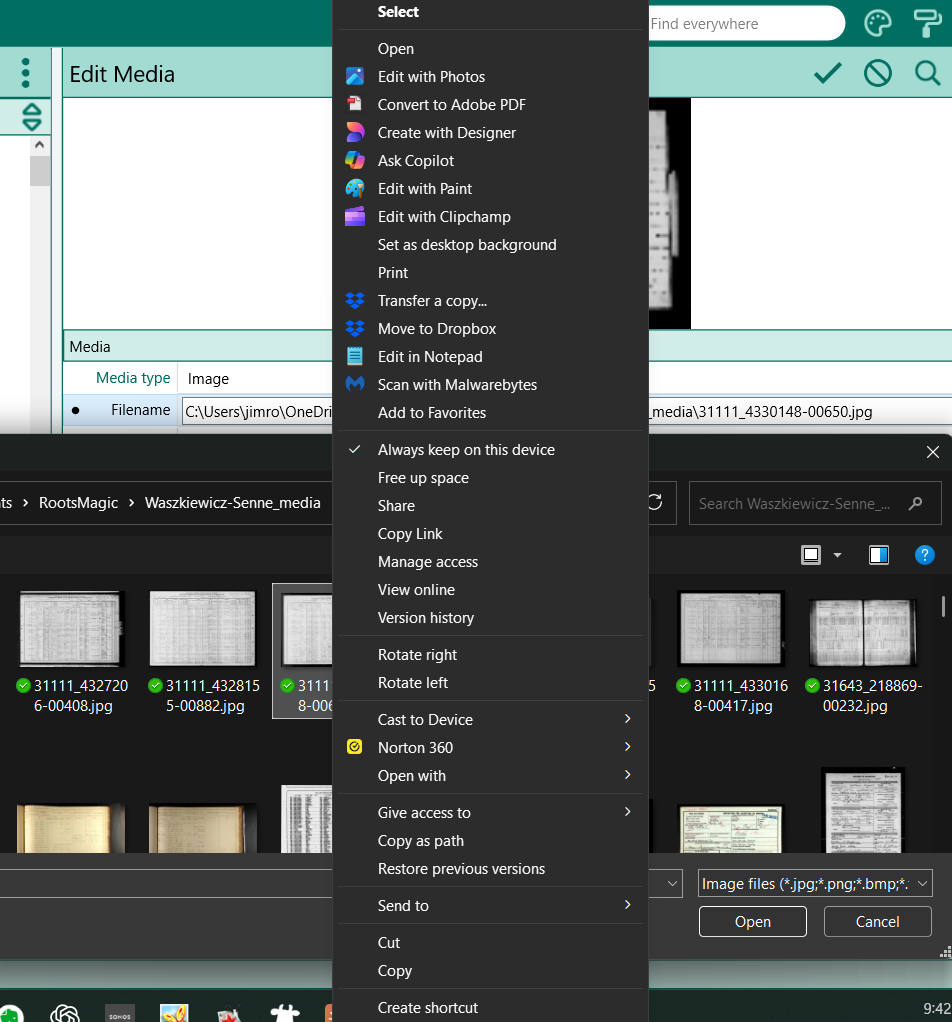Image resolution: width=952 pixels, height=1022 pixels.
Task: Toggle the preview pane button
Action: pos(878,555)
